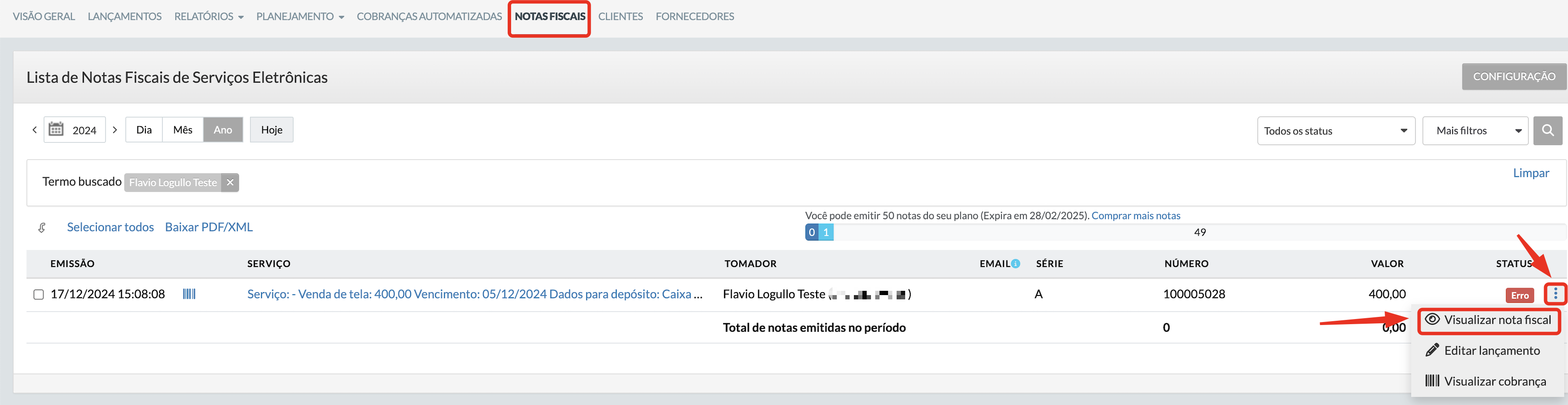Go to Lançamentos tab

click(125, 16)
